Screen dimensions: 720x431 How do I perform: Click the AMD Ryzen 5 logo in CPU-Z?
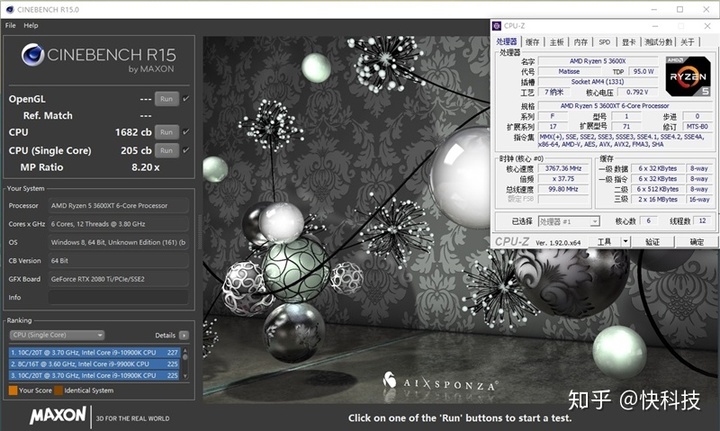688,77
